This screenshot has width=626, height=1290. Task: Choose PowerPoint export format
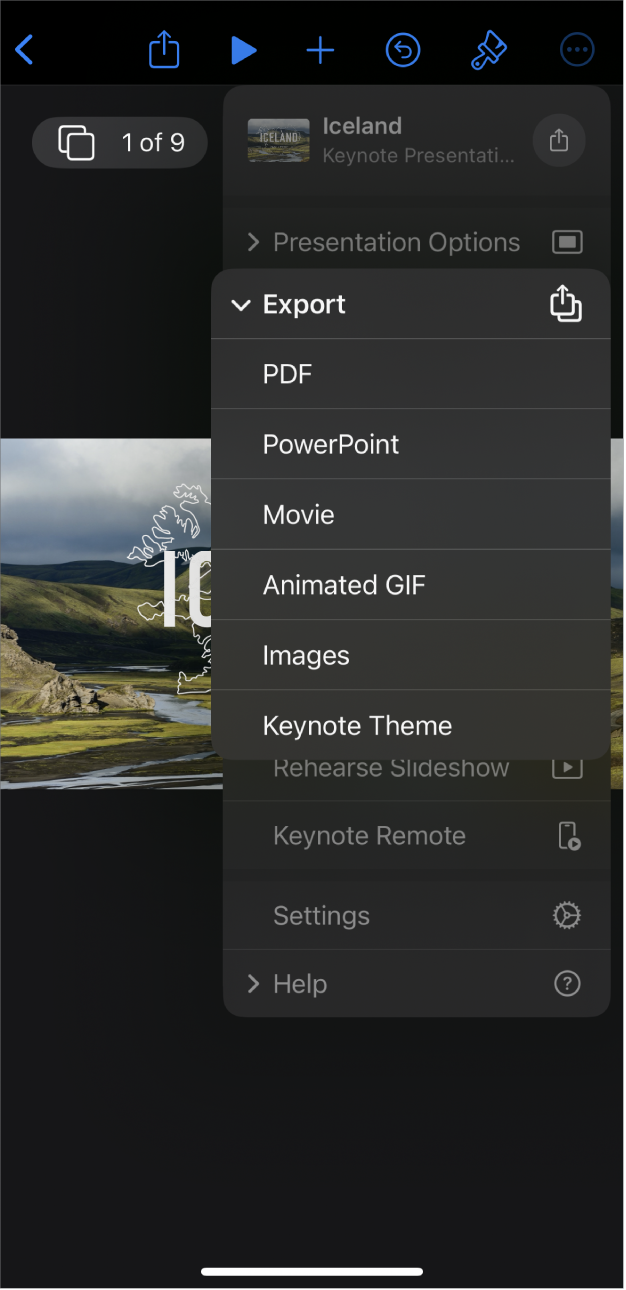411,444
